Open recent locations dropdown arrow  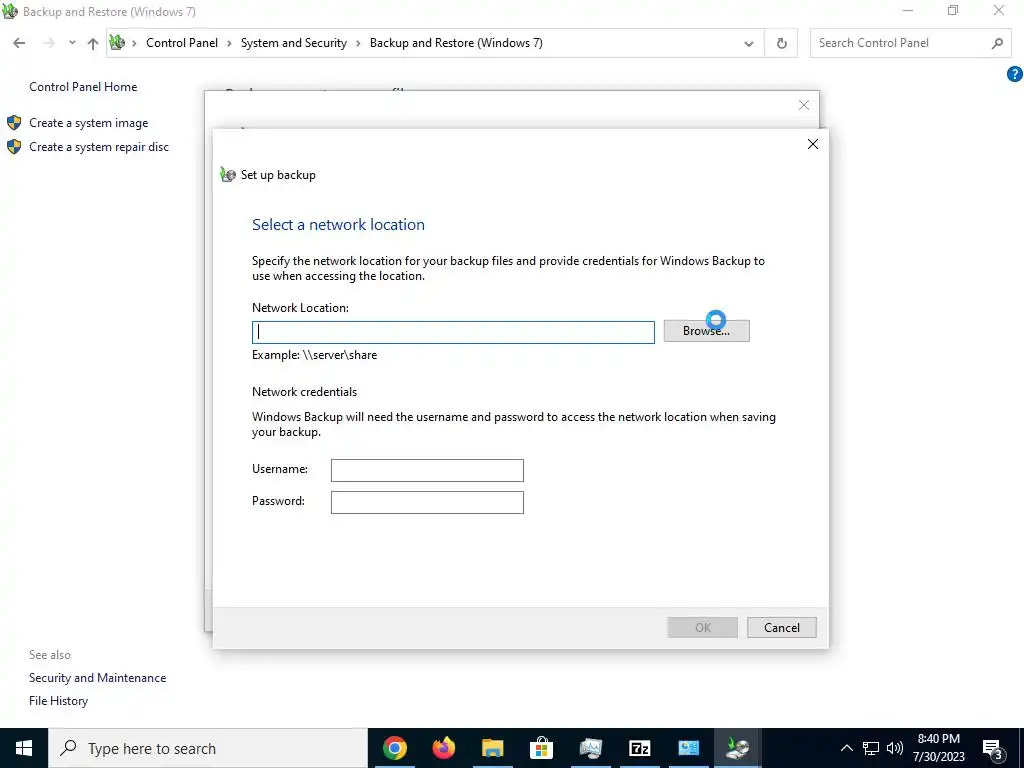[72, 43]
